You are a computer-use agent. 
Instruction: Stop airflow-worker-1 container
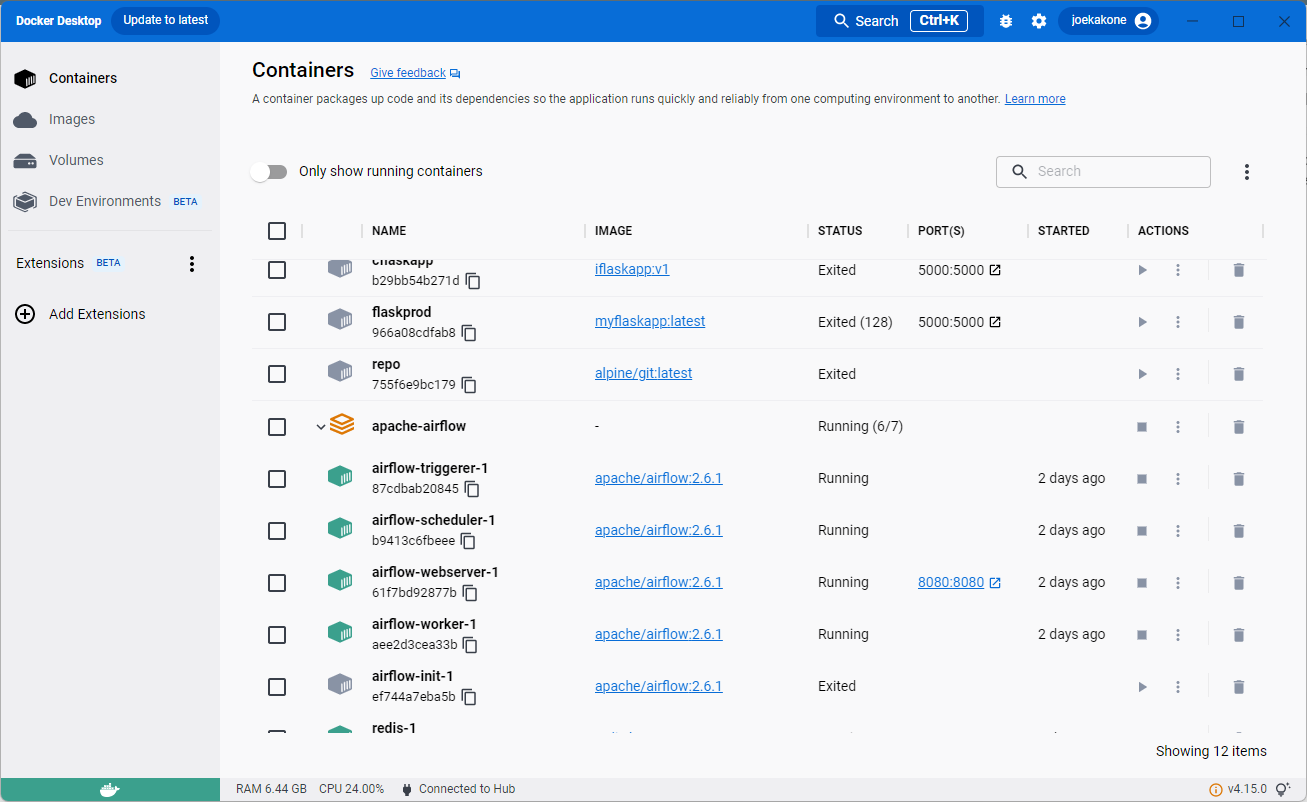(1142, 635)
